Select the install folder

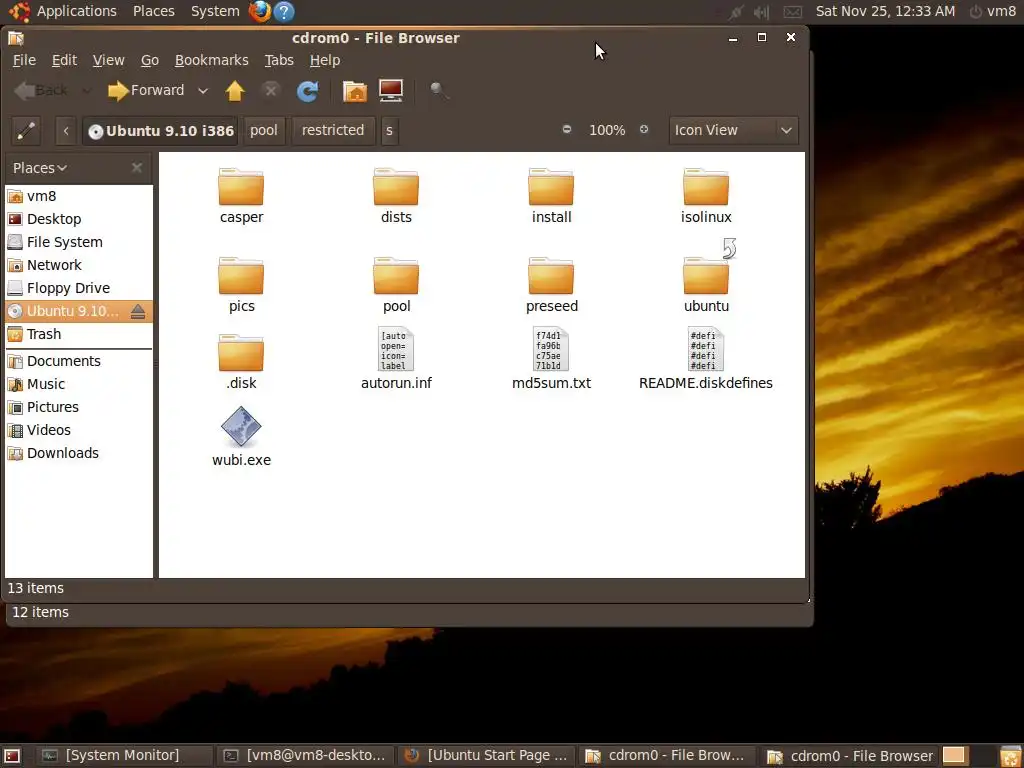(x=551, y=196)
